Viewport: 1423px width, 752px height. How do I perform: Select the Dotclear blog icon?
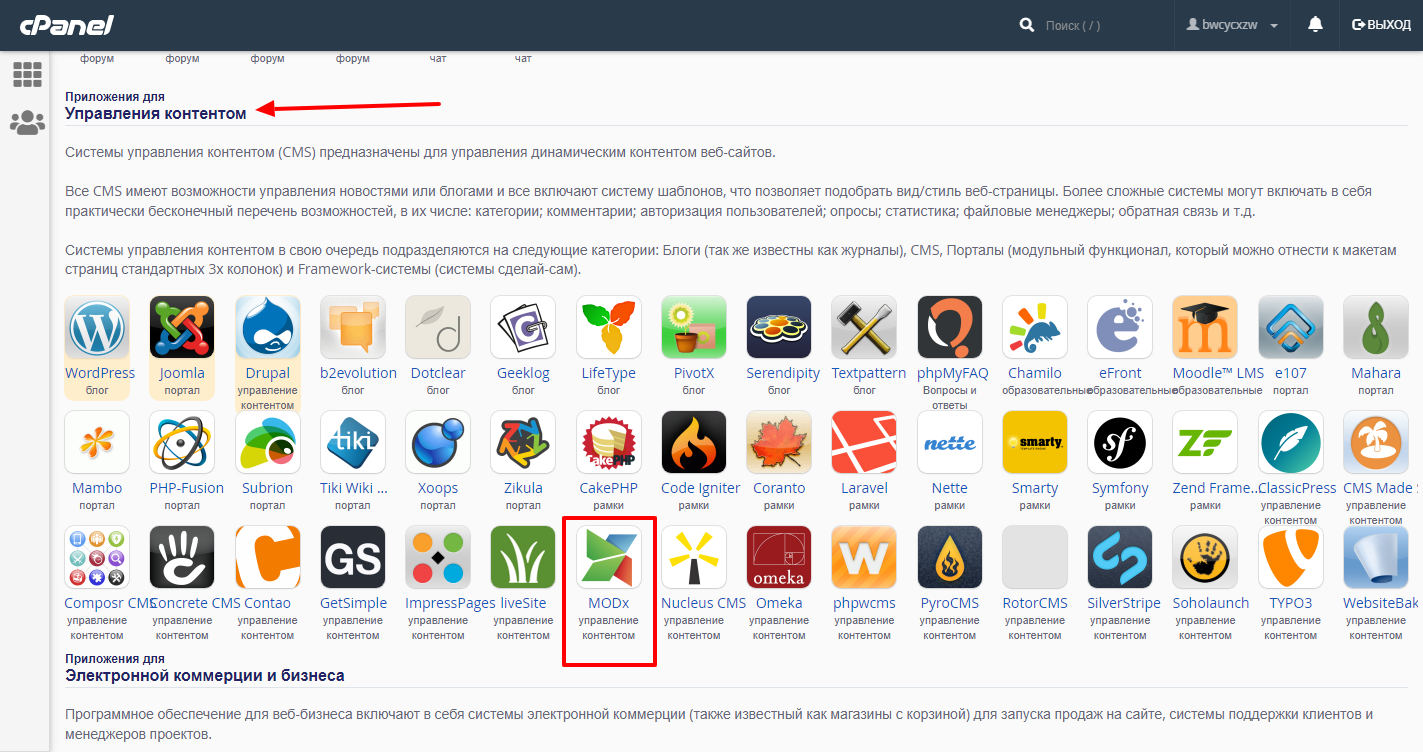(x=438, y=328)
